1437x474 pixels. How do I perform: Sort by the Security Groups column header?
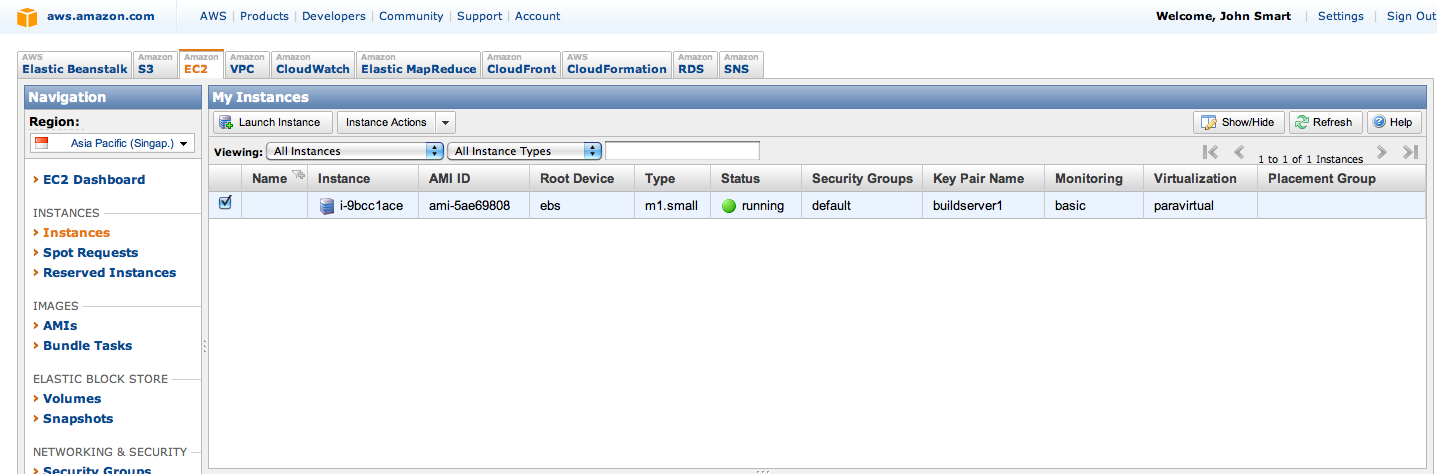tap(862, 179)
